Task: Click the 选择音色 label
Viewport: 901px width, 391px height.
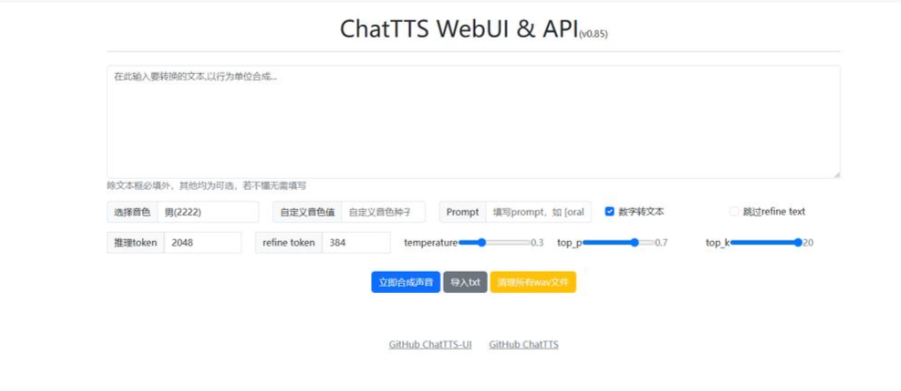Action: (132, 212)
